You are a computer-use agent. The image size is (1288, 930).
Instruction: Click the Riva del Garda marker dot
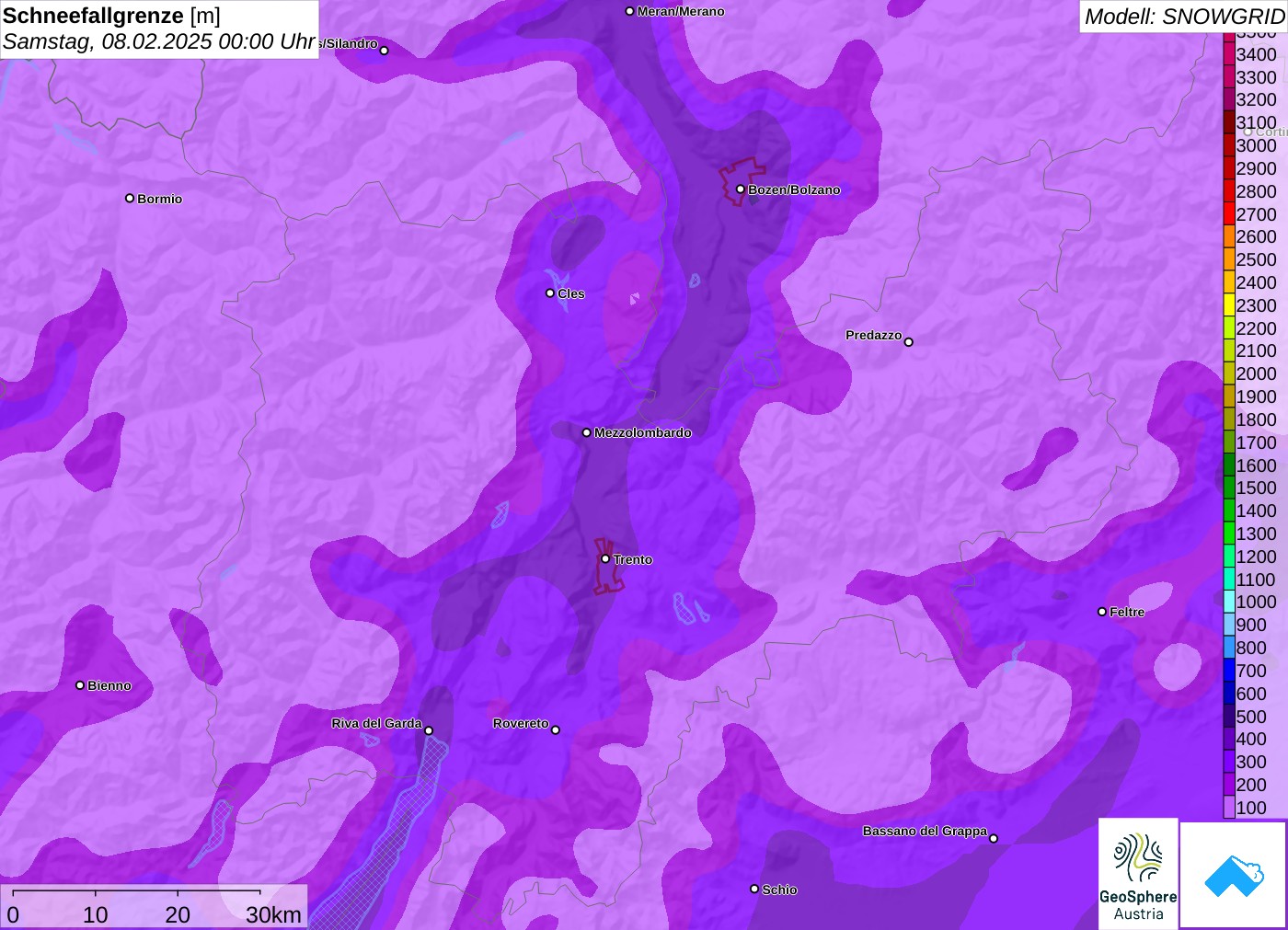(429, 730)
